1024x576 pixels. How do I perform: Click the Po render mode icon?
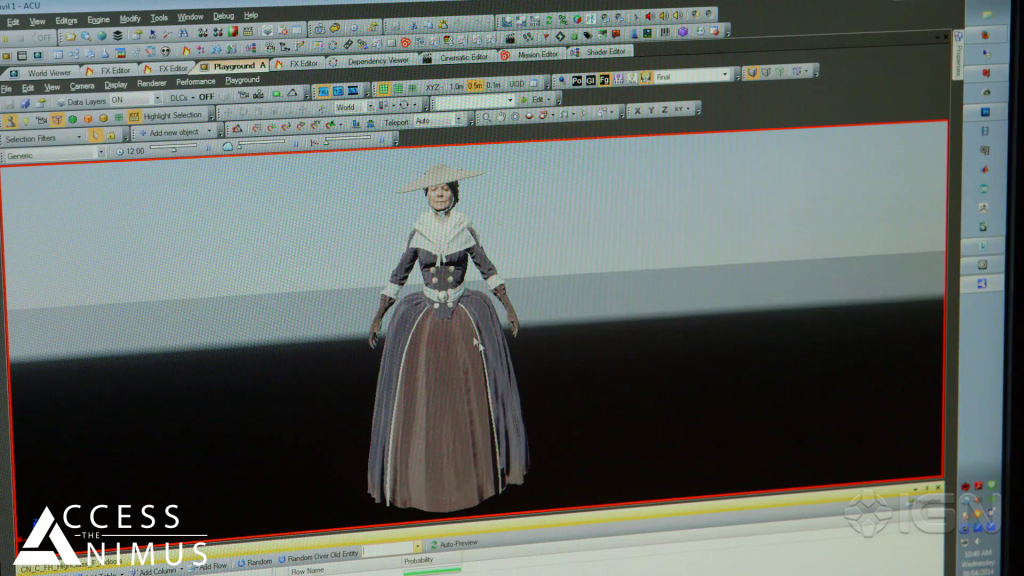[x=577, y=78]
